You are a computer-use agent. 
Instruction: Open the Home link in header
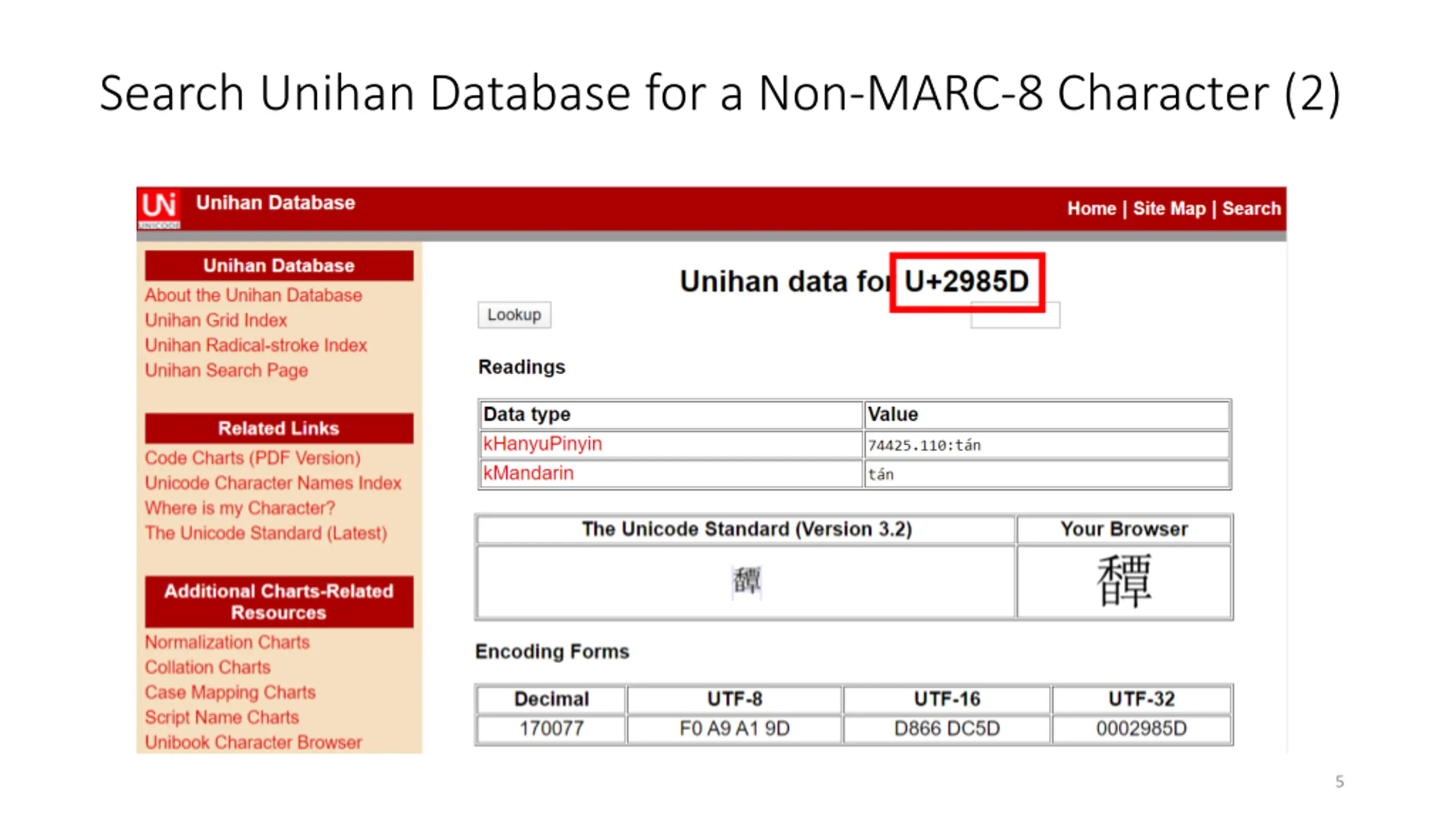1091,209
